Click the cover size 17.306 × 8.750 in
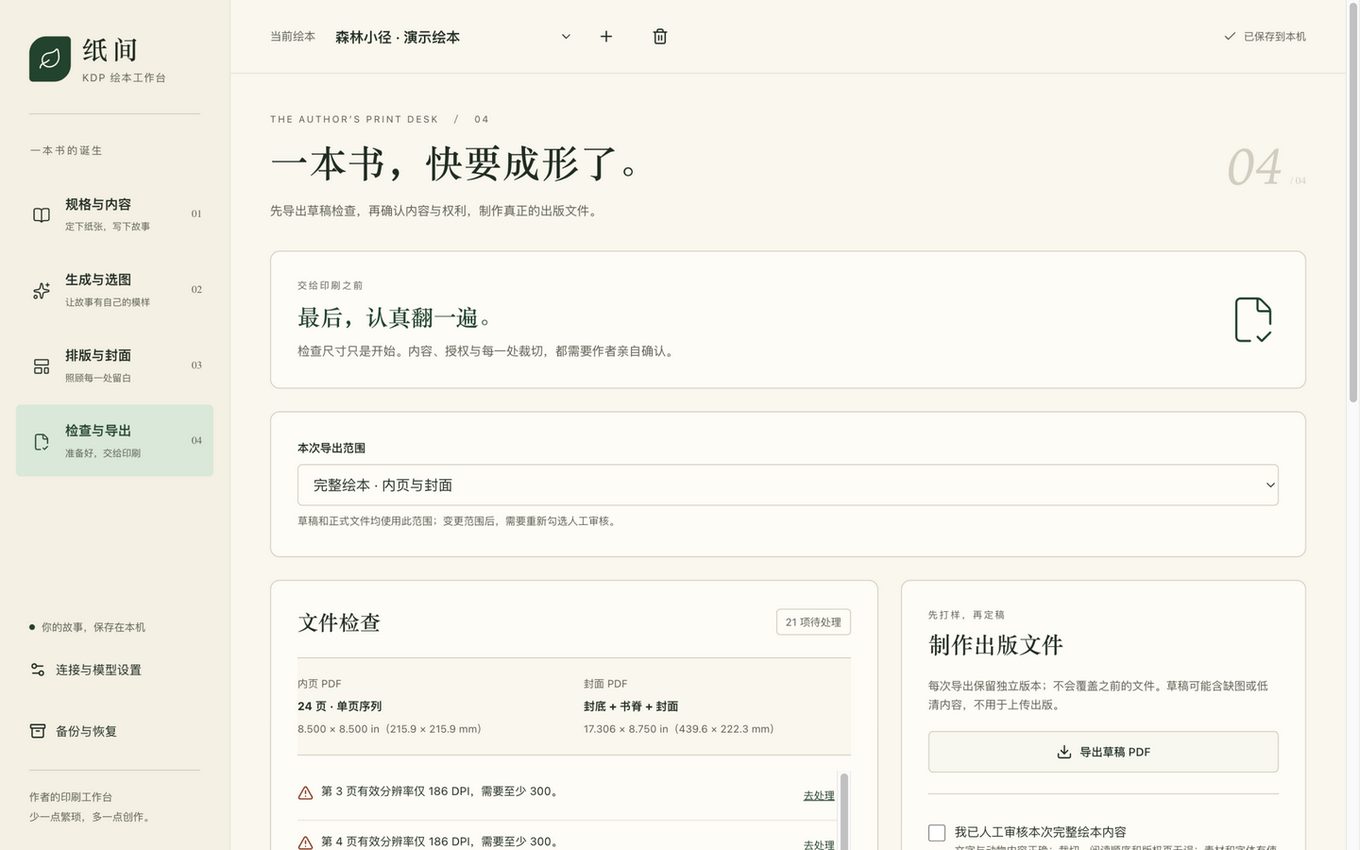Viewport: 1360px width, 850px height. coord(679,729)
